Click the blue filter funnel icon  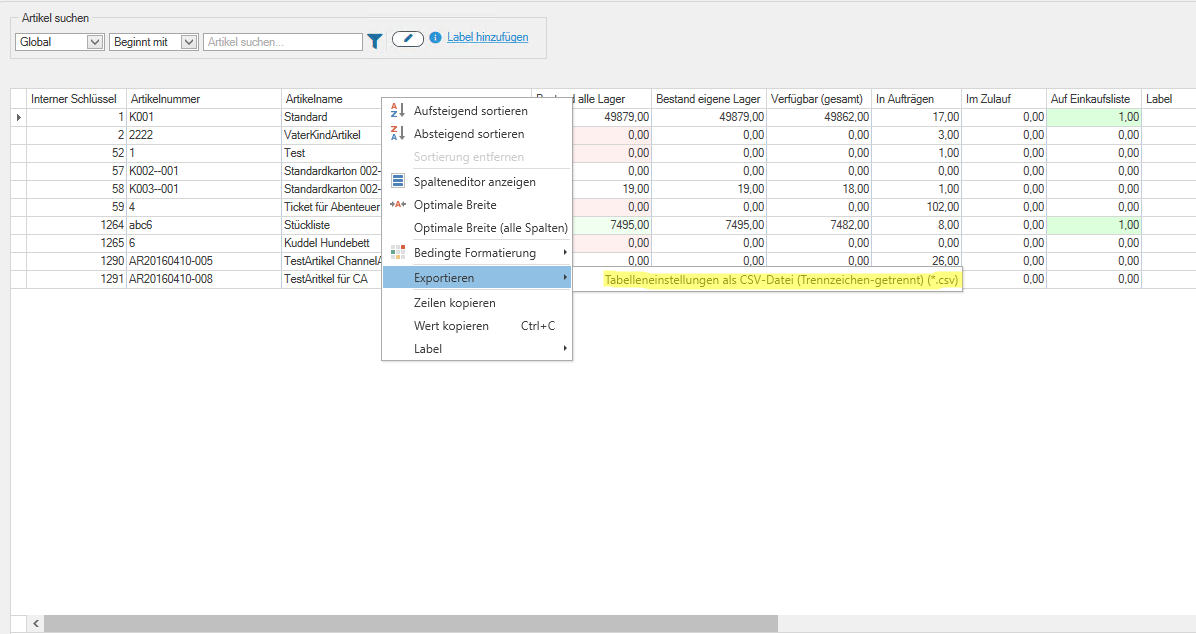(x=375, y=41)
